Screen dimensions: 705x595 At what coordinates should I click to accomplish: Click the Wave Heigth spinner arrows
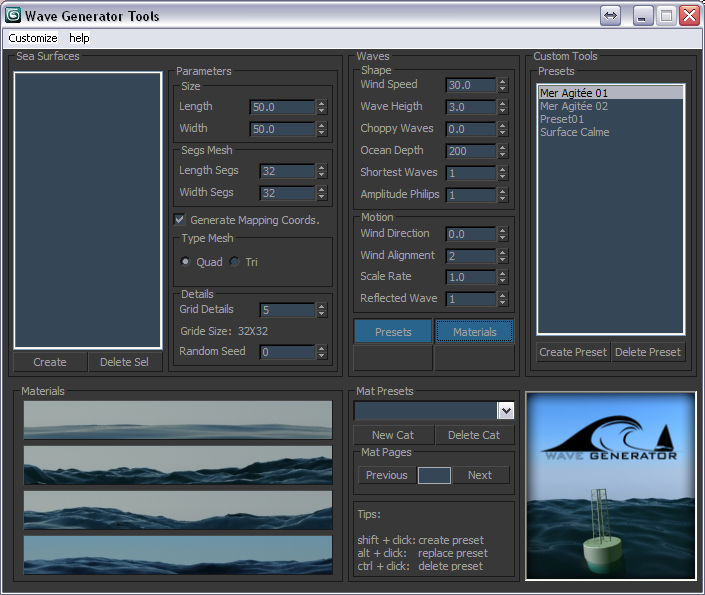(x=503, y=107)
